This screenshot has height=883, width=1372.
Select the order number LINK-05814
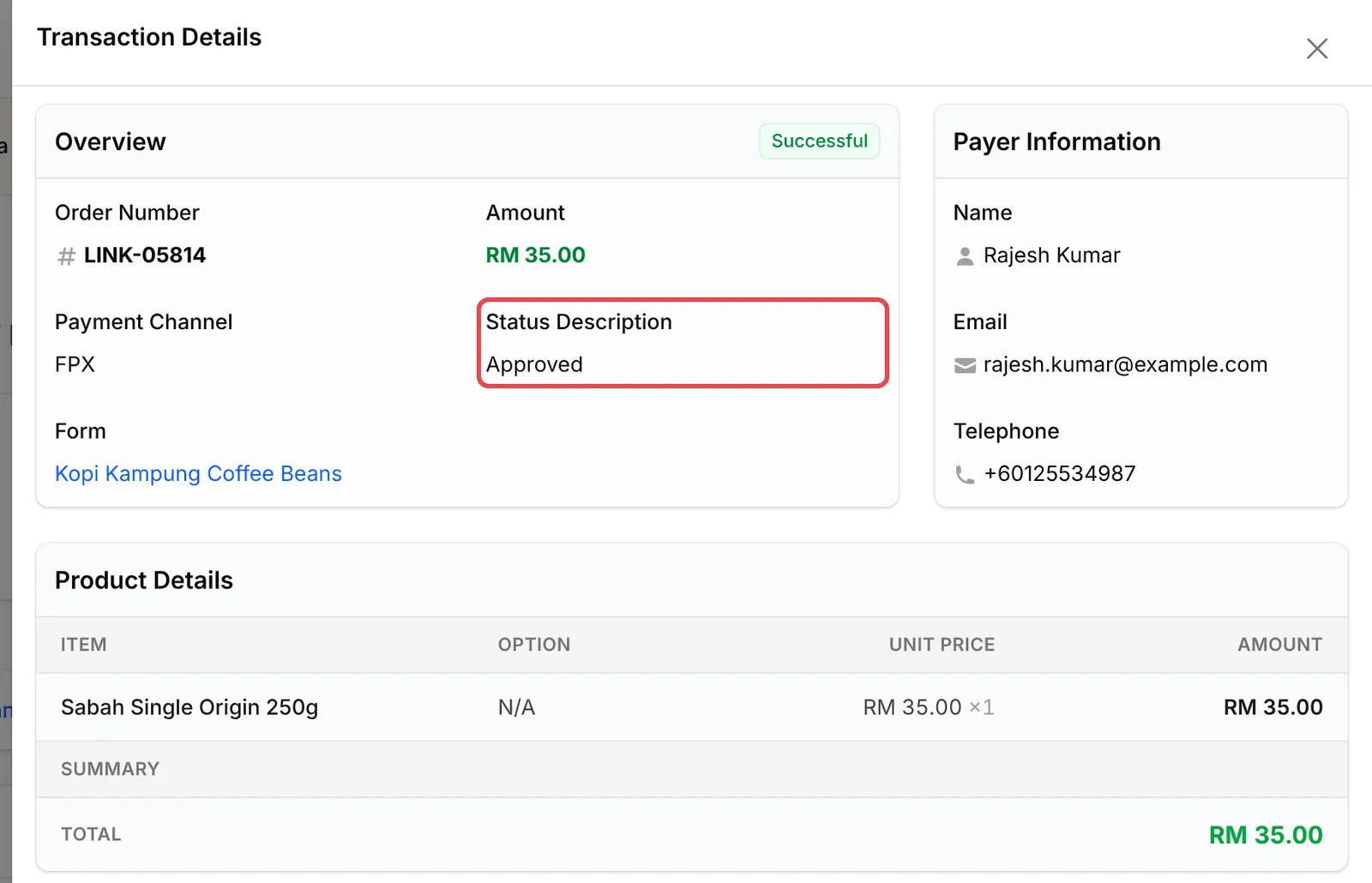145,255
